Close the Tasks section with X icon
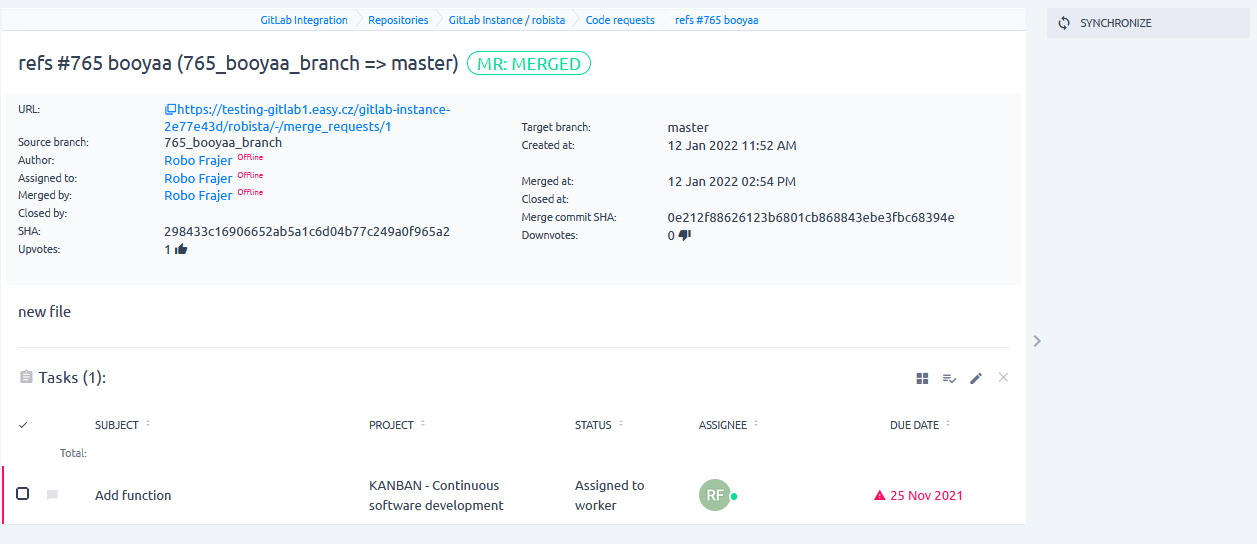This screenshot has height=544, width=1257. (x=1003, y=377)
